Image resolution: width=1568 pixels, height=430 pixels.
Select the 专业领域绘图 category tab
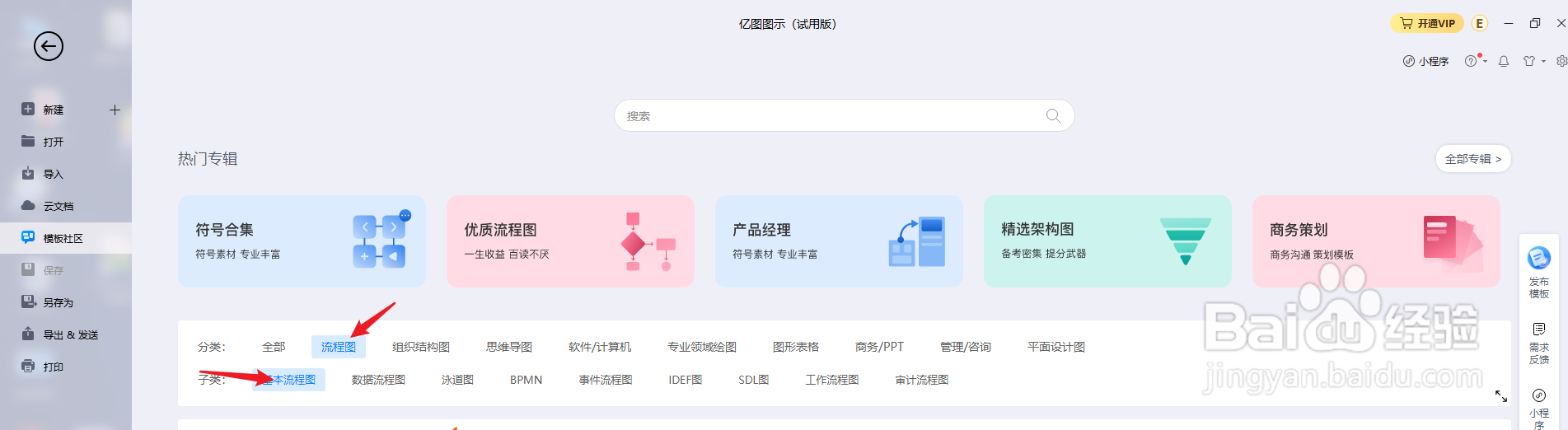[702, 347]
